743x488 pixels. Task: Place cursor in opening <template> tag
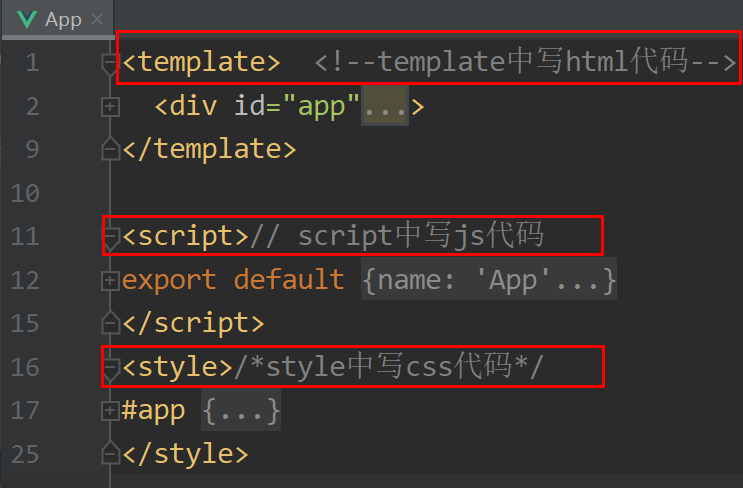click(201, 62)
